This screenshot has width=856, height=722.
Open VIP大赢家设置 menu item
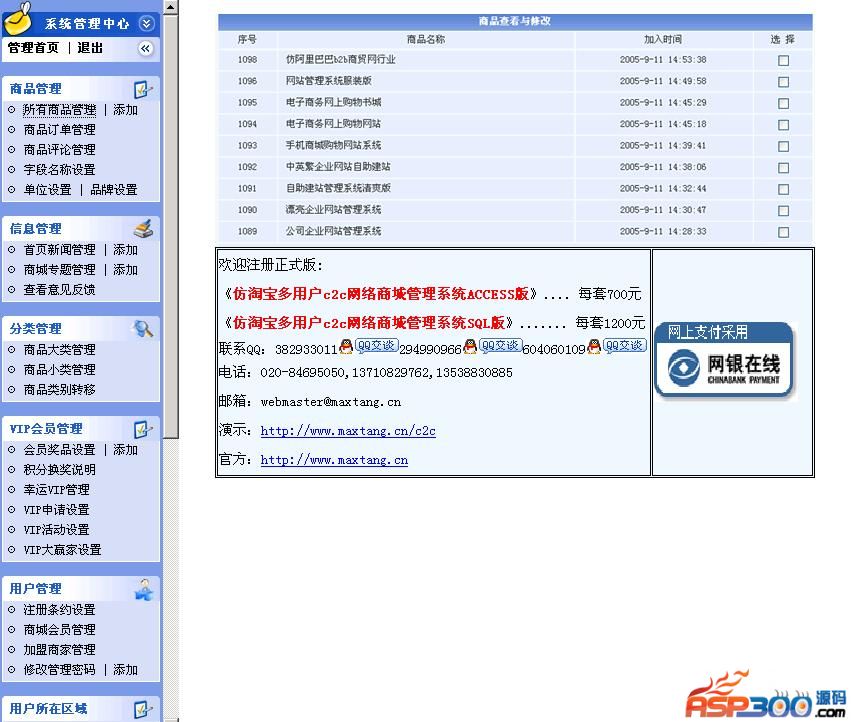[x=62, y=550]
